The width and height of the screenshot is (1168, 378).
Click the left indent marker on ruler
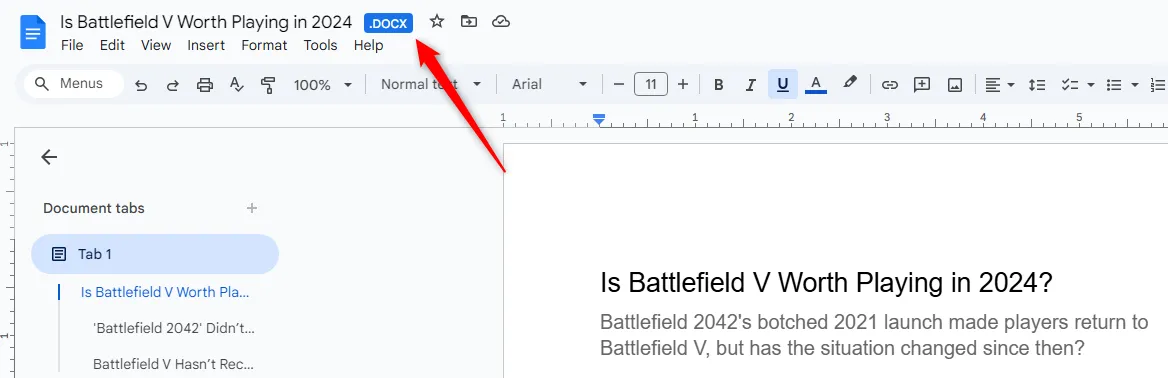pos(599,119)
